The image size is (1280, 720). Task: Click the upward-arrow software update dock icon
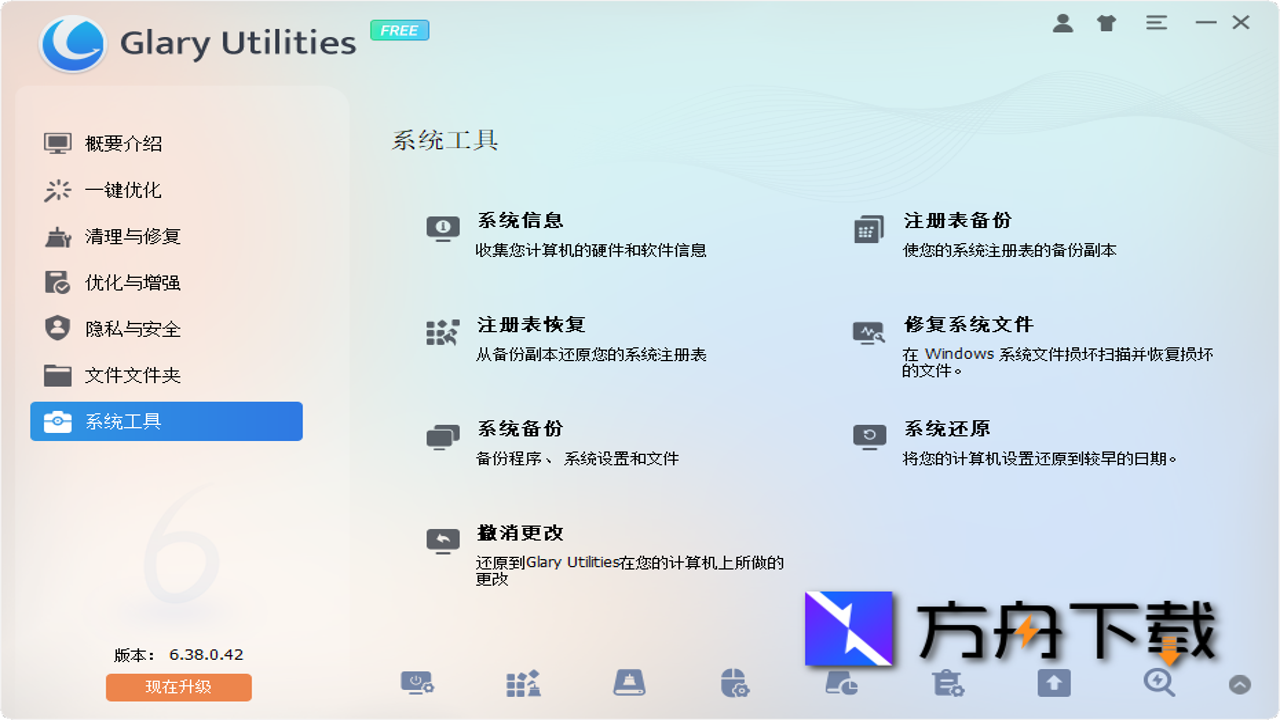pos(1053,683)
